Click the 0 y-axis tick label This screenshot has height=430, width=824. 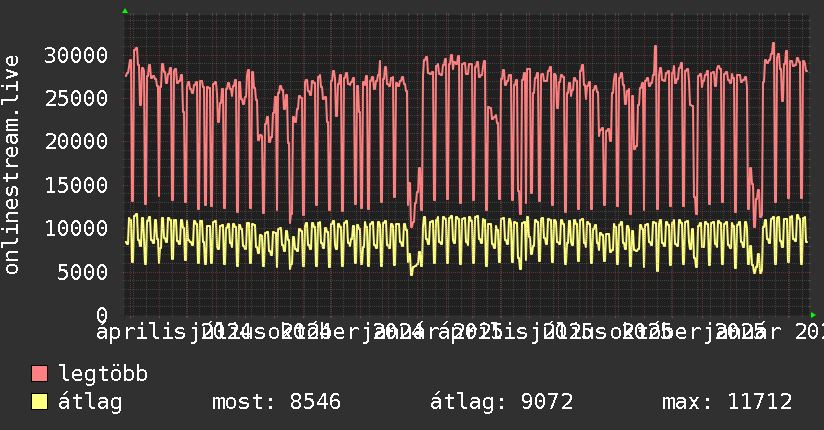pos(103,315)
